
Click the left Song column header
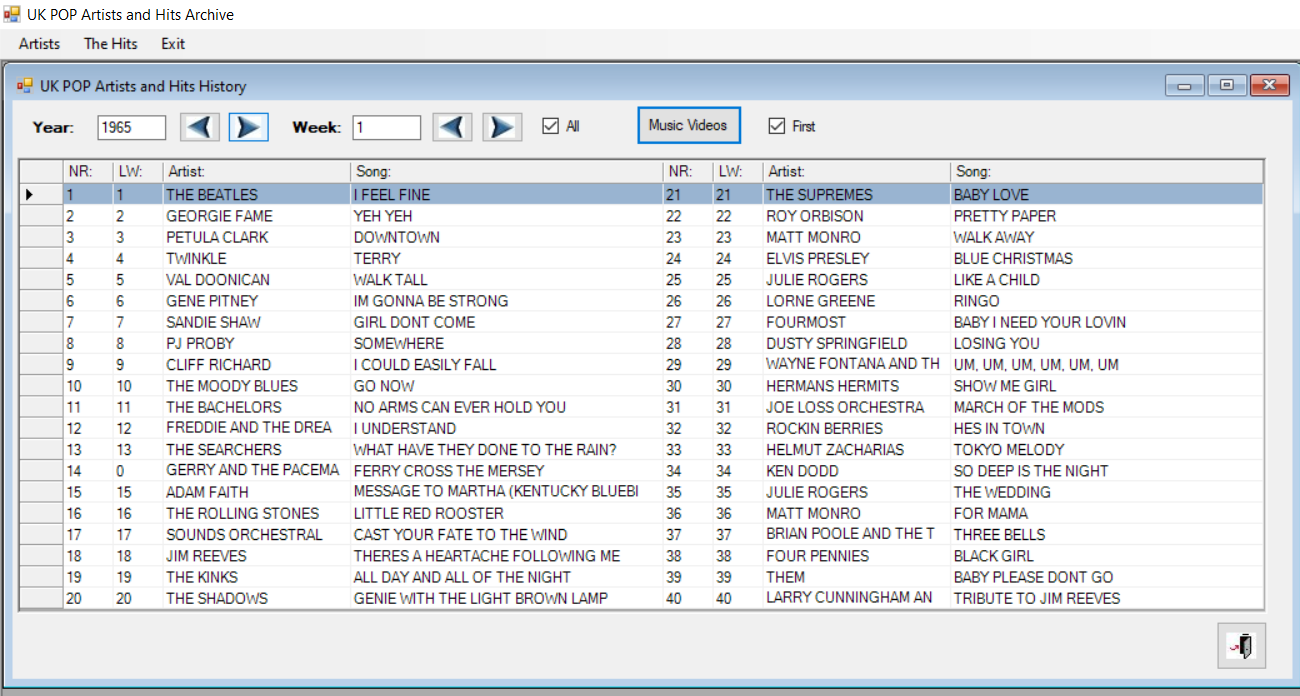(506, 172)
